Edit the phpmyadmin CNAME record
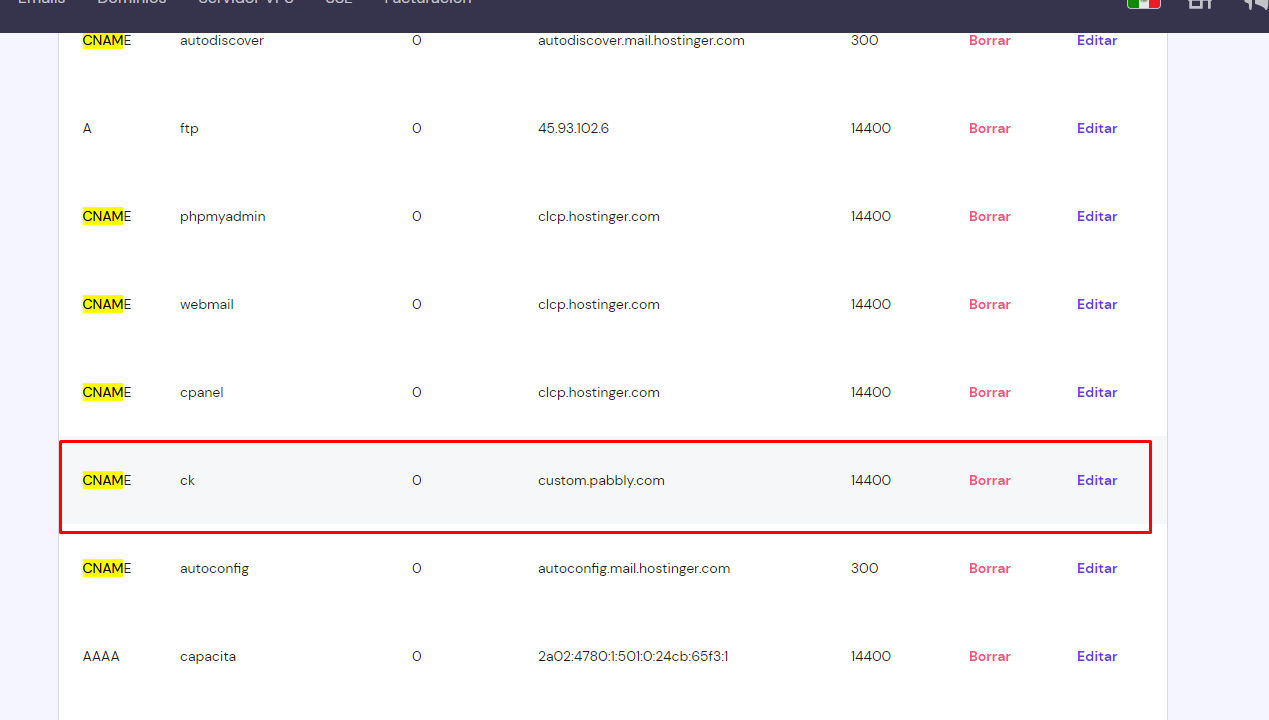 [x=1097, y=217]
